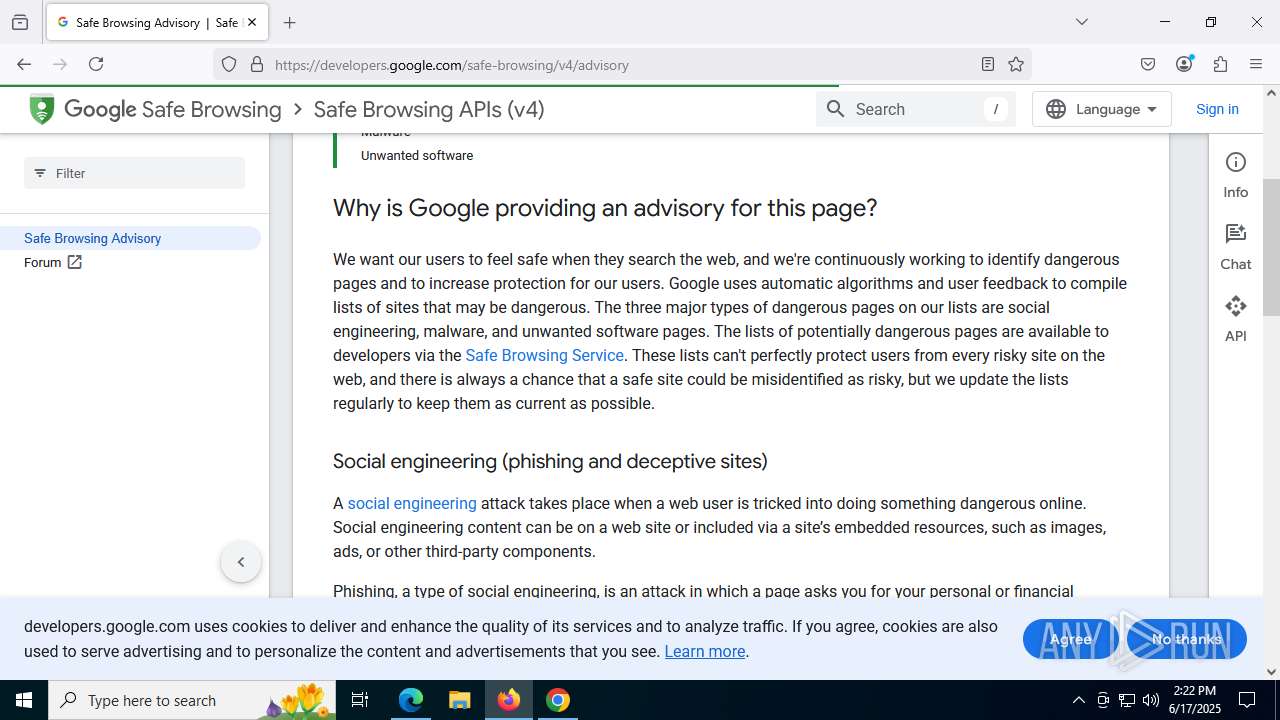Open Save to Pocket icon
The image size is (1280, 720).
coord(1148,64)
